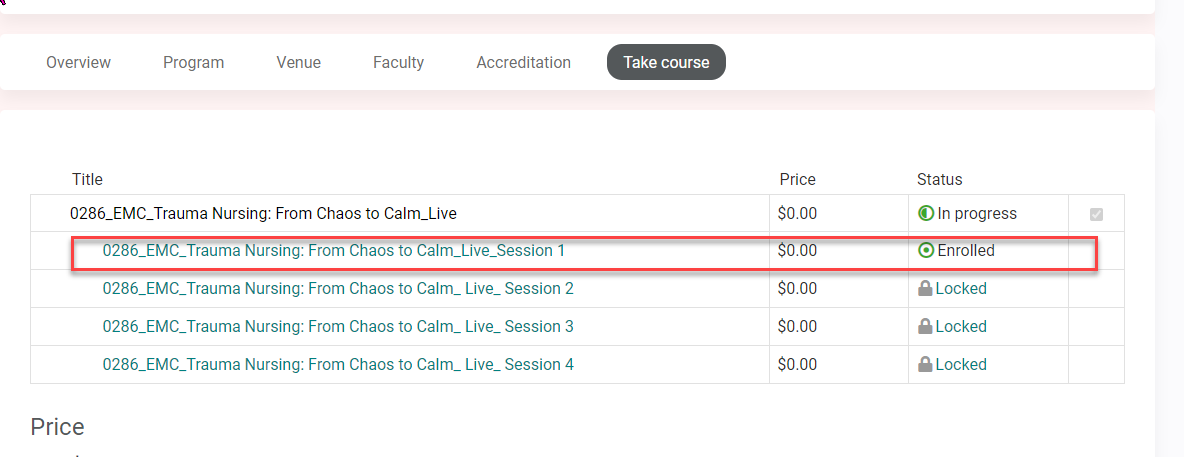Open the Accreditation tab
Screen dimensions: 1184x457
pyautogui.click(x=523, y=62)
